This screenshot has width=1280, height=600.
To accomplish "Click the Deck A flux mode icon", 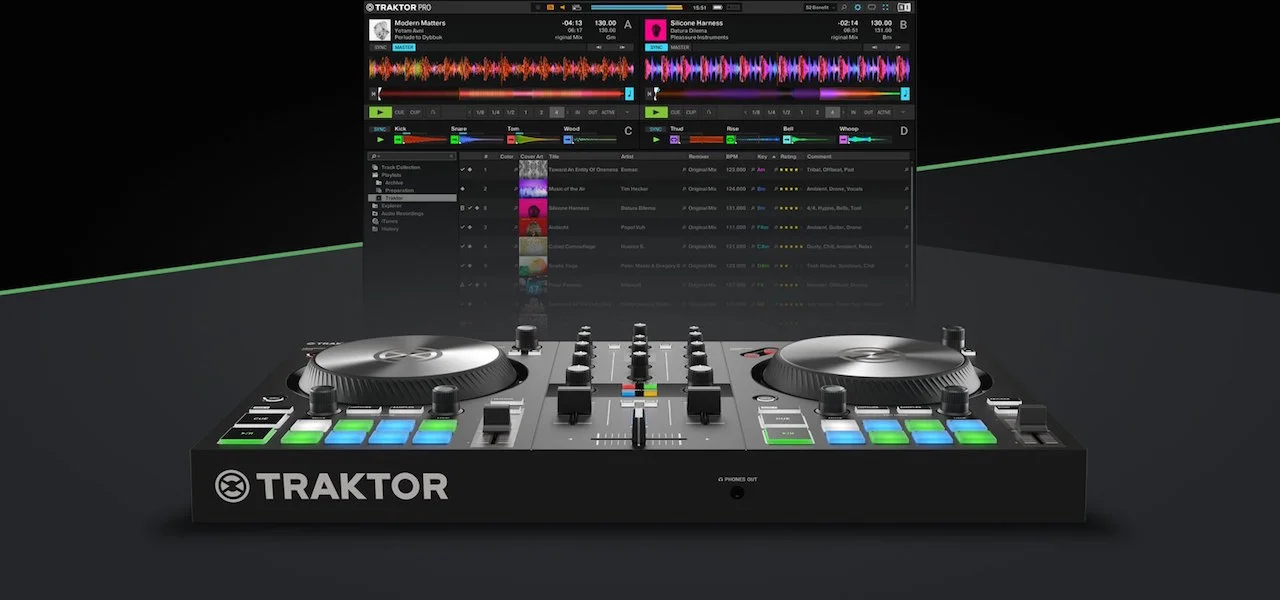I will (x=432, y=113).
